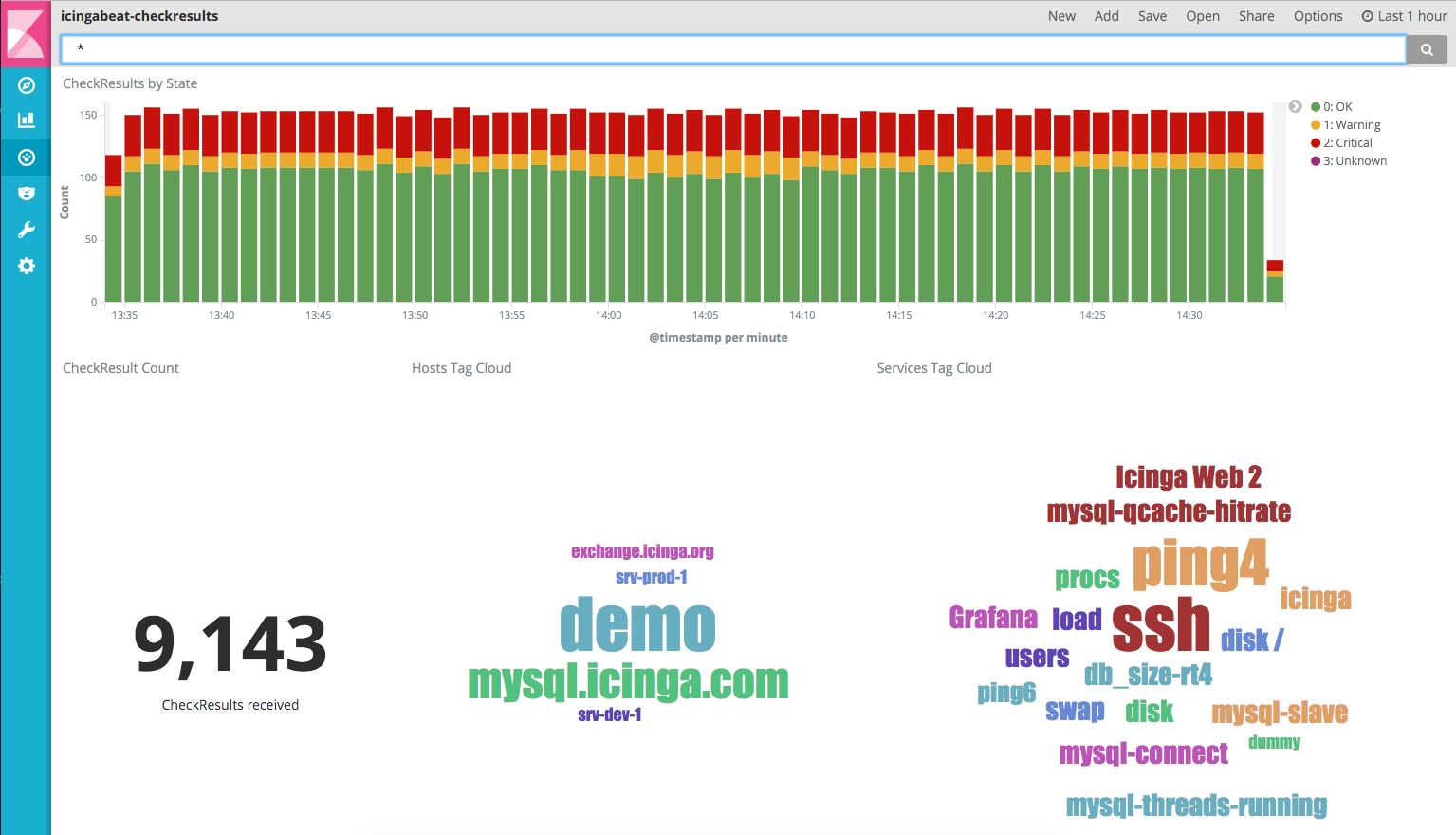This screenshot has height=835, width=1456.
Task: Toggle the 3: Unknown legend entry
Action: coord(1348,161)
